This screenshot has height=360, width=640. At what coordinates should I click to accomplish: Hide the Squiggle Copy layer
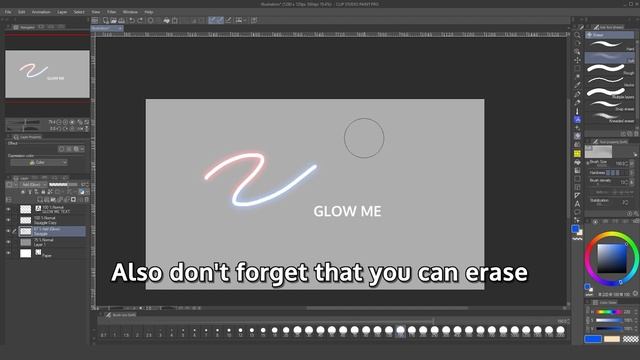point(8,220)
